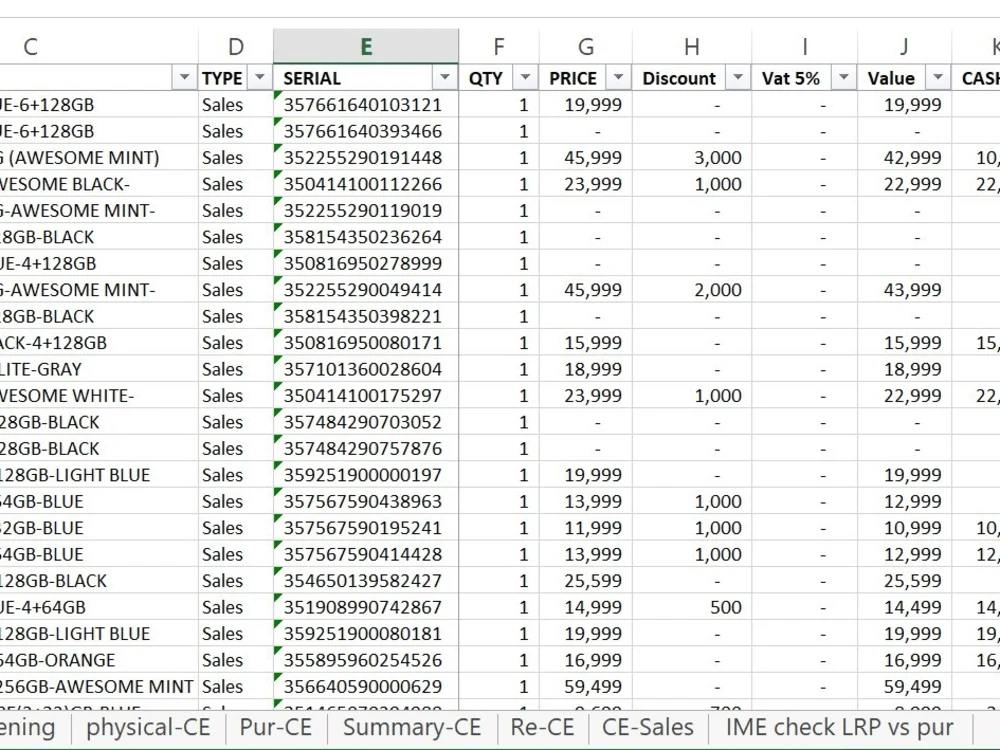Select serial cell 352255290119019
Screen dimensions: 1000x750
[365, 210]
